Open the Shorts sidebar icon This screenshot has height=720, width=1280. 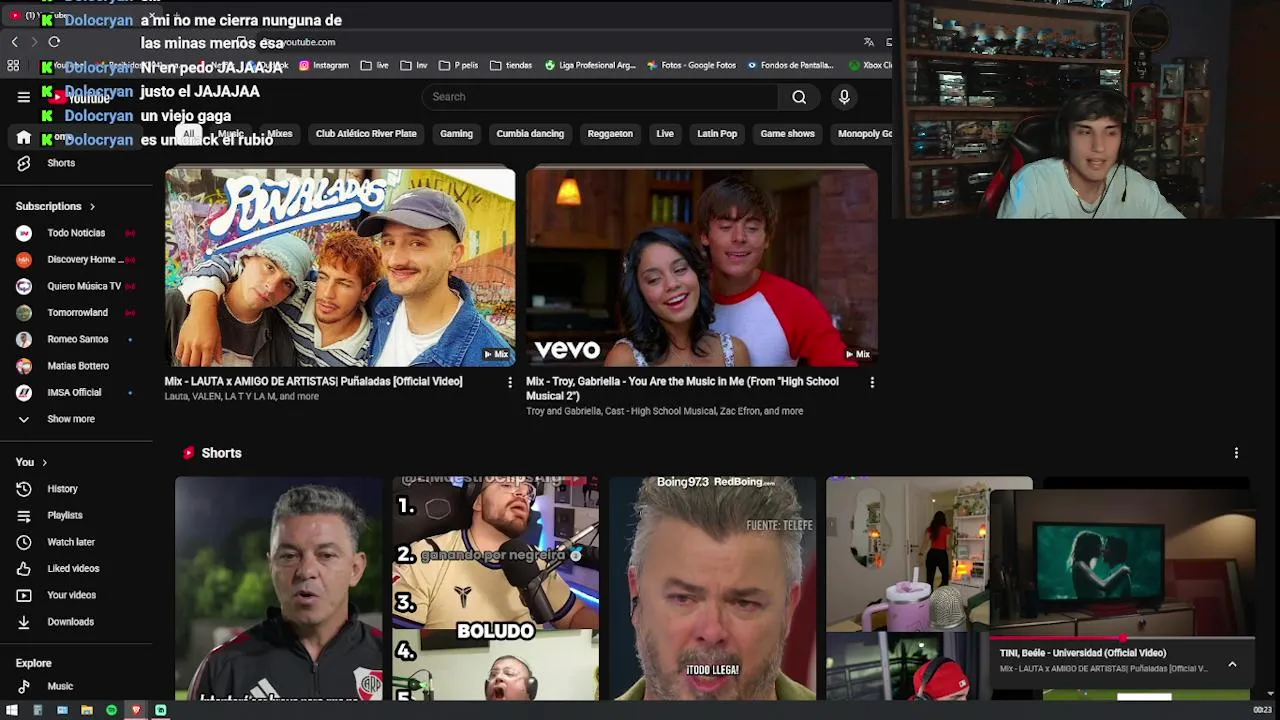(24, 163)
